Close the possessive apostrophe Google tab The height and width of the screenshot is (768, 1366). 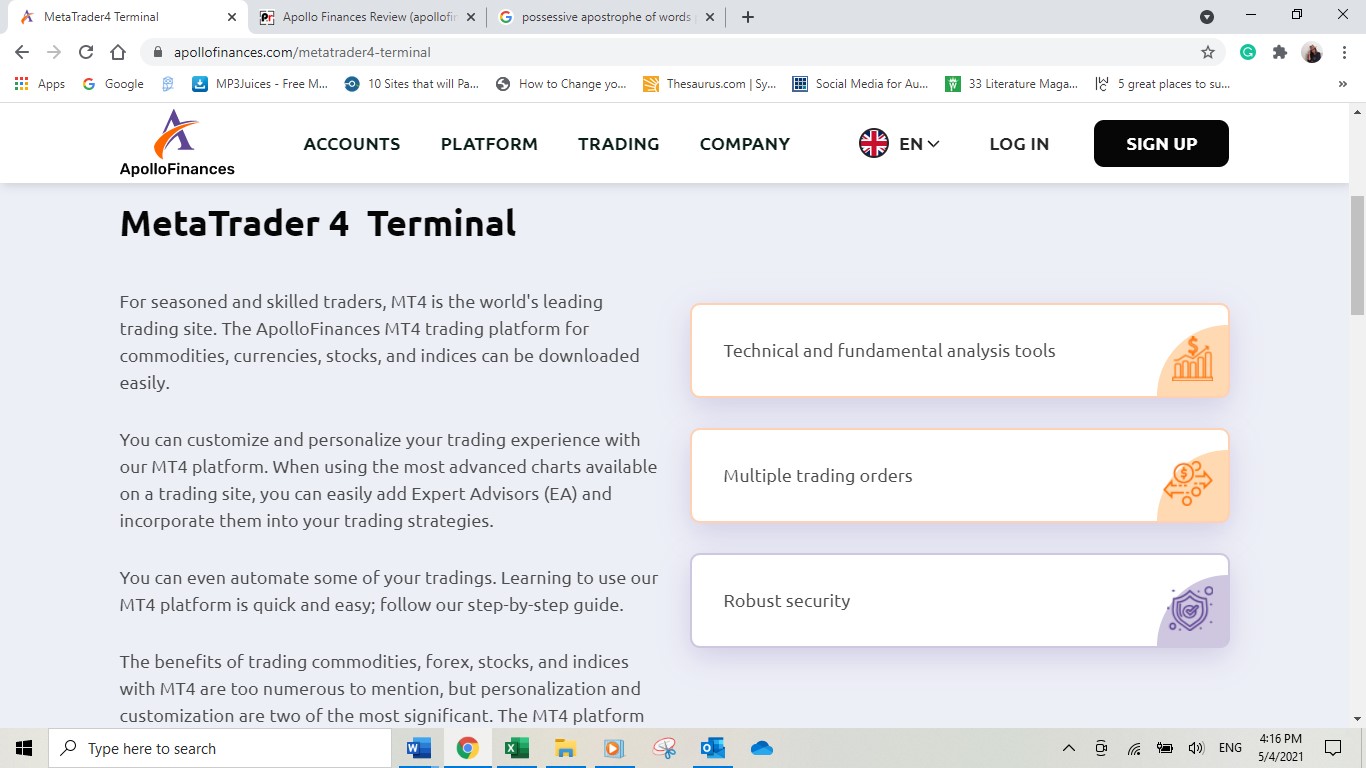point(710,17)
